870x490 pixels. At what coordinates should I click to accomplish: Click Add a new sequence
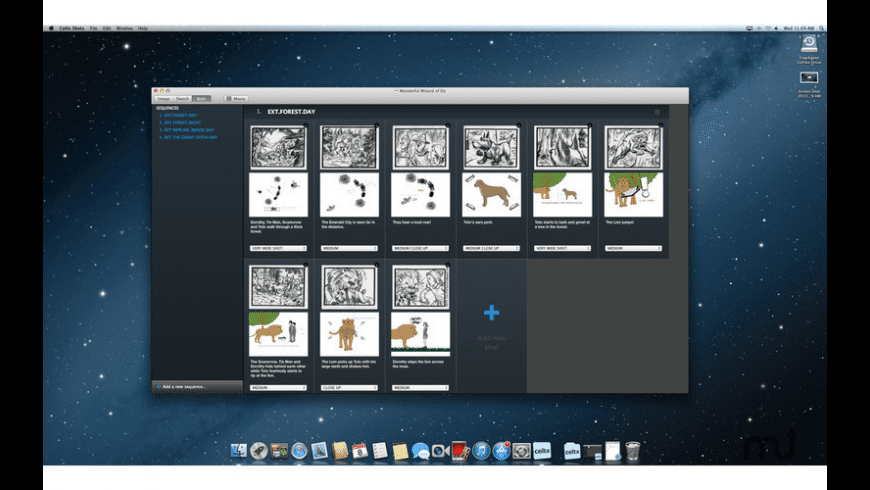pyautogui.click(x=183, y=386)
